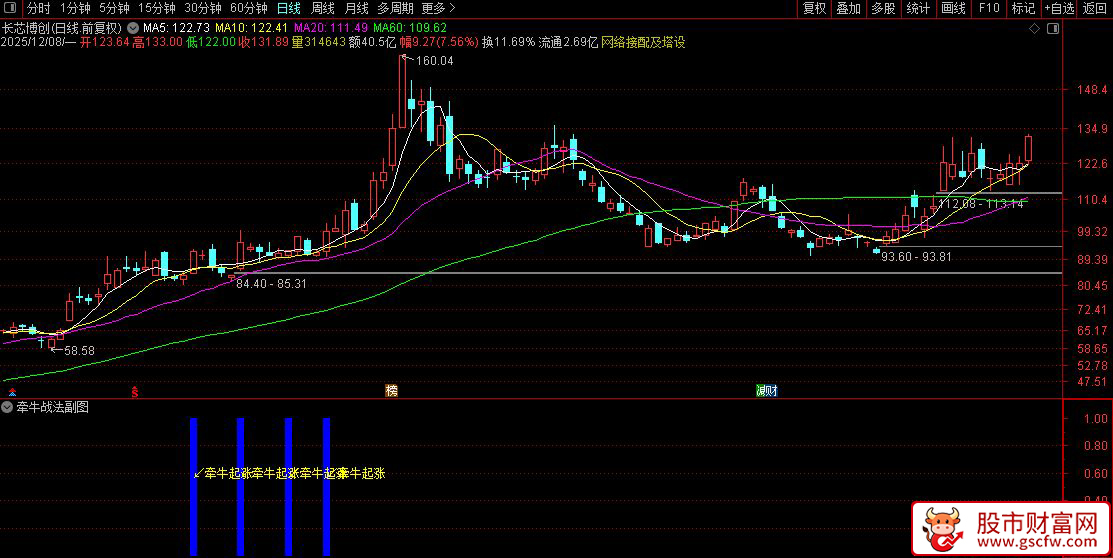This screenshot has width=1113, height=558.
Task: Click the 47.51 value on price axis
Action: click(1092, 382)
